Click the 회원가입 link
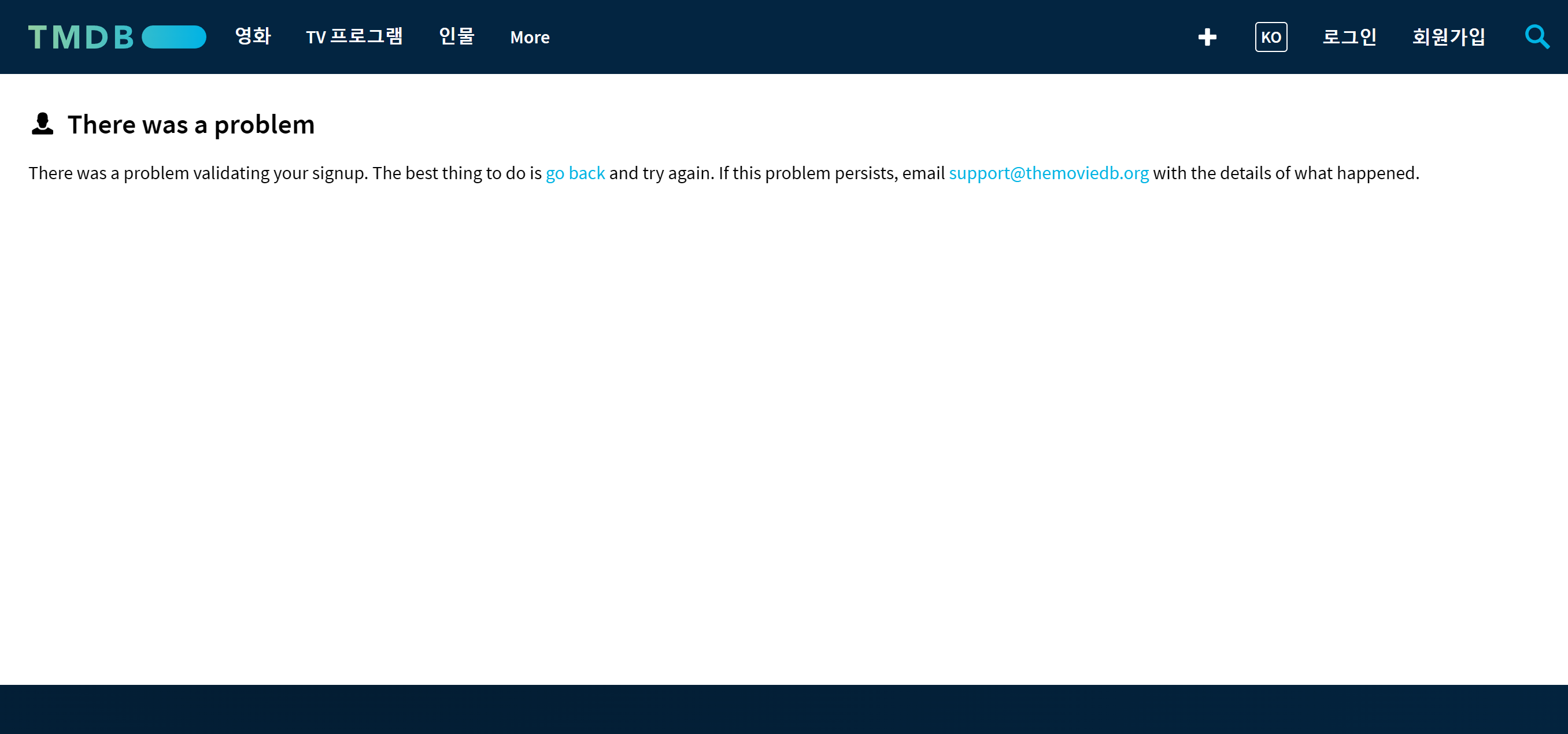The height and width of the screenshot is (734, 1568). 1449,37
